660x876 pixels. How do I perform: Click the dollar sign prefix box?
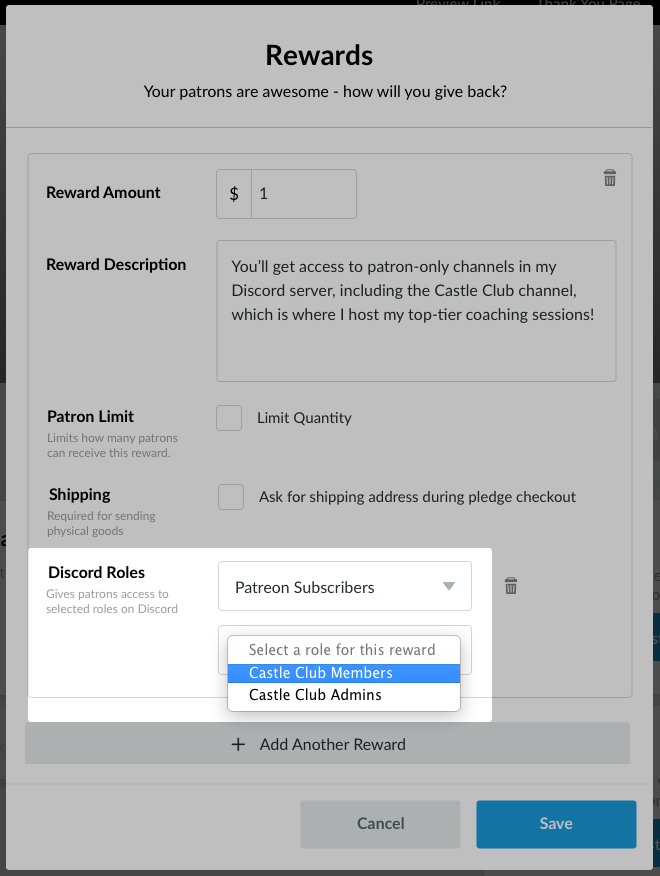(x=234, y=194)
